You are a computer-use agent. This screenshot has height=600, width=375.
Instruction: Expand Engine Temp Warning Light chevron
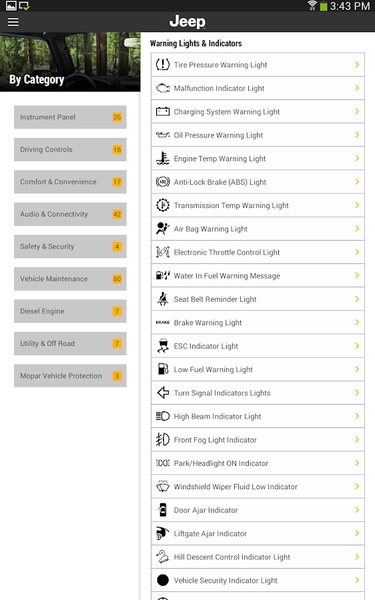click(357, 158)
